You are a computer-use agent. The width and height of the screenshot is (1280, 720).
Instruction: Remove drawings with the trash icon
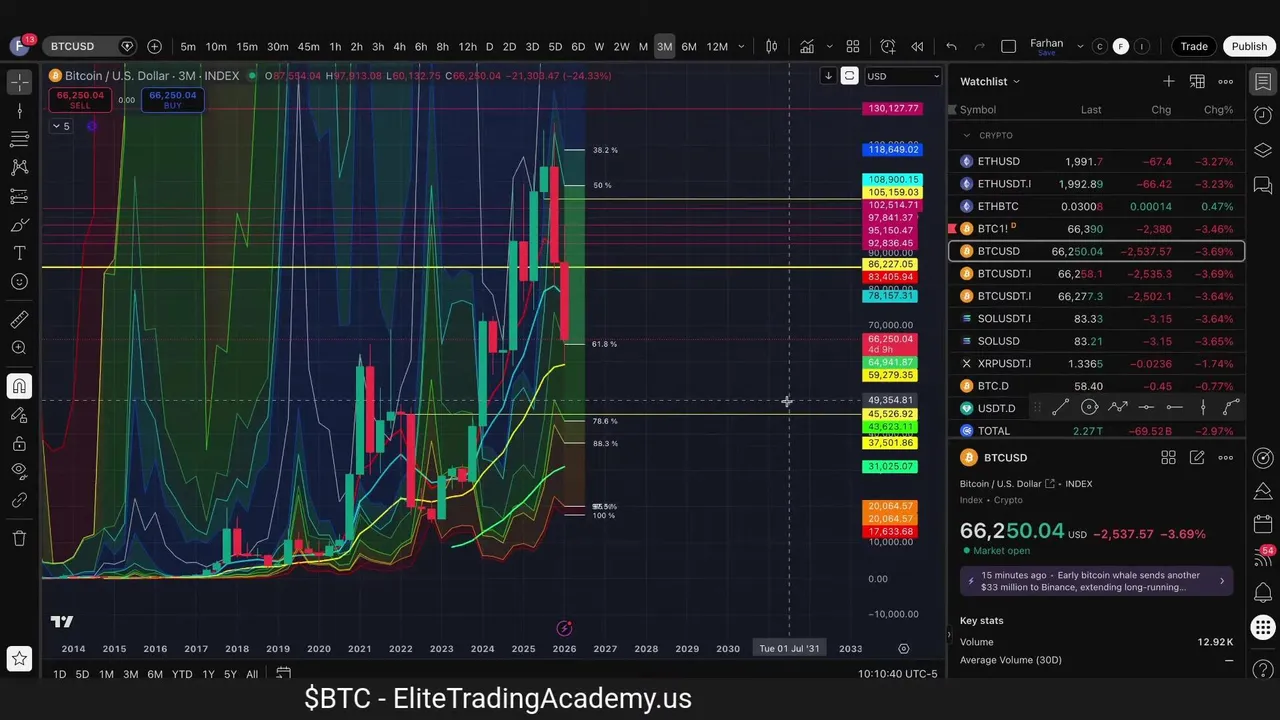click(19, 538)
